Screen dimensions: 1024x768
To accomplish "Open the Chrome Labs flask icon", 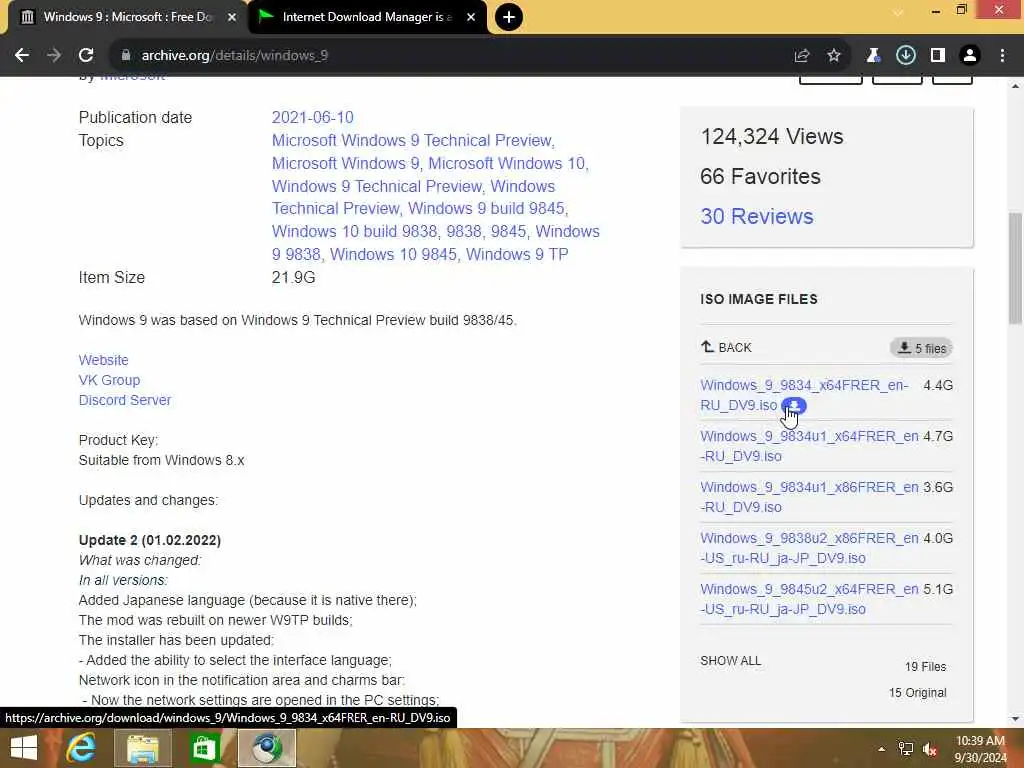I will [873, 56].
